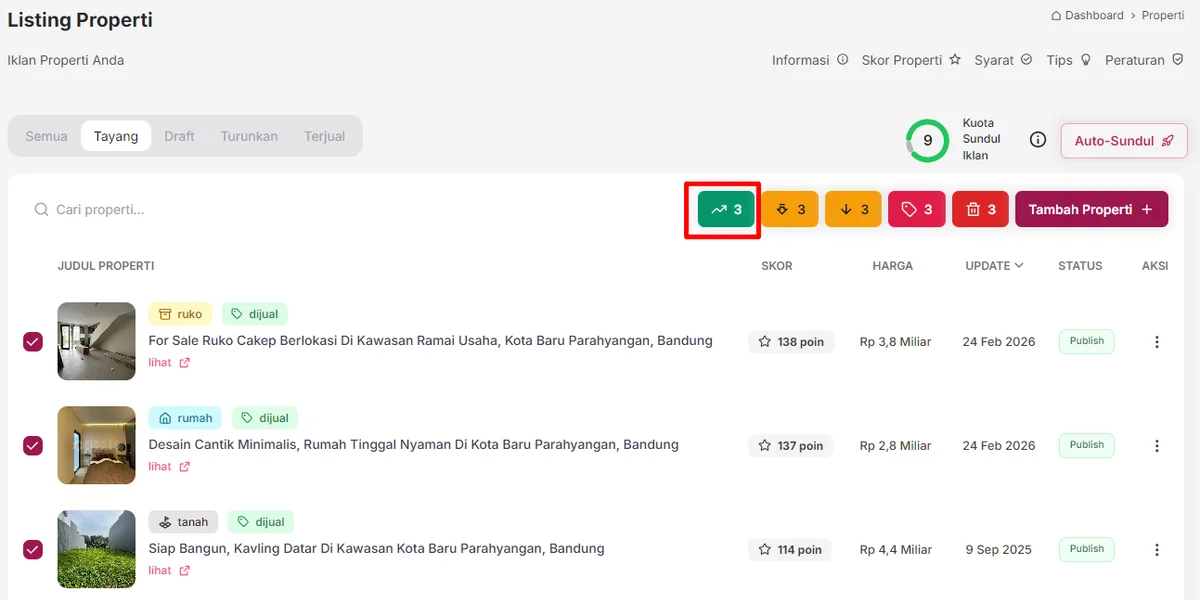Click the Kuota Sundul progress ring showing 9
The width and height of the screenshot is (1200, 600).
(927, 141)
